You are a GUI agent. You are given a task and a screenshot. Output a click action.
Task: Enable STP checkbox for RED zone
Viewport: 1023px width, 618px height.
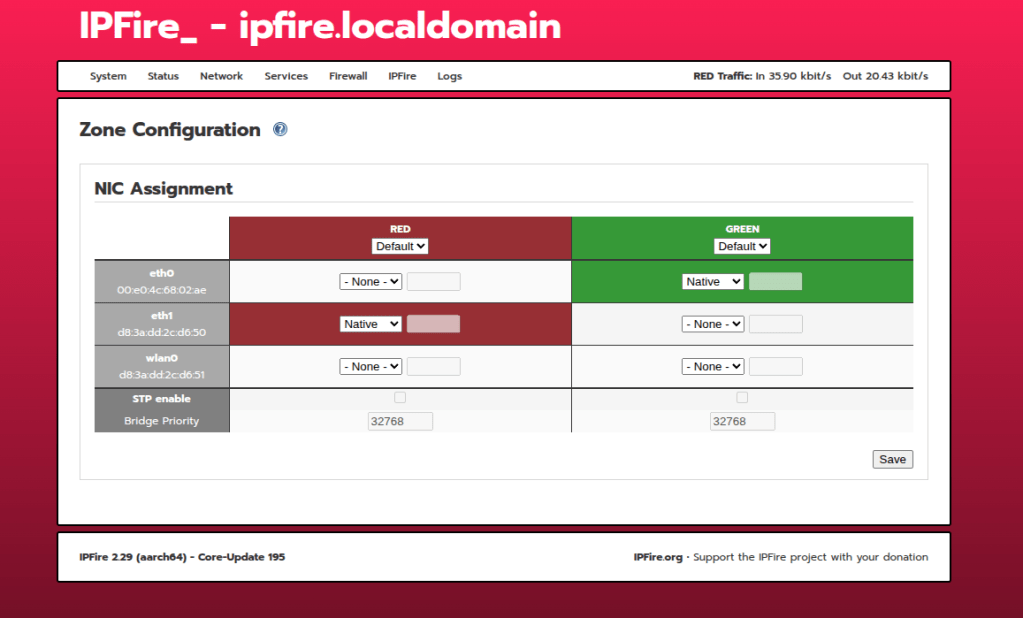[x=400, y=398]
